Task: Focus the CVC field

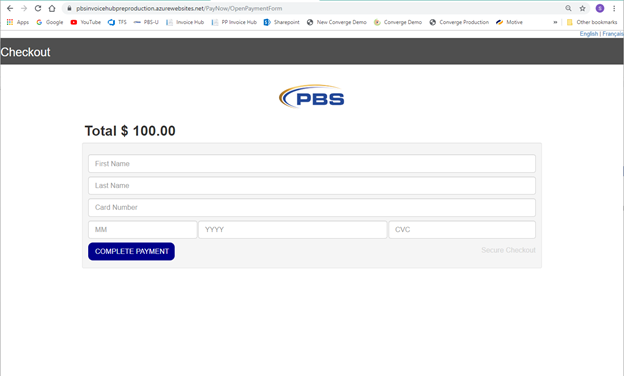Action: (462, 230)
